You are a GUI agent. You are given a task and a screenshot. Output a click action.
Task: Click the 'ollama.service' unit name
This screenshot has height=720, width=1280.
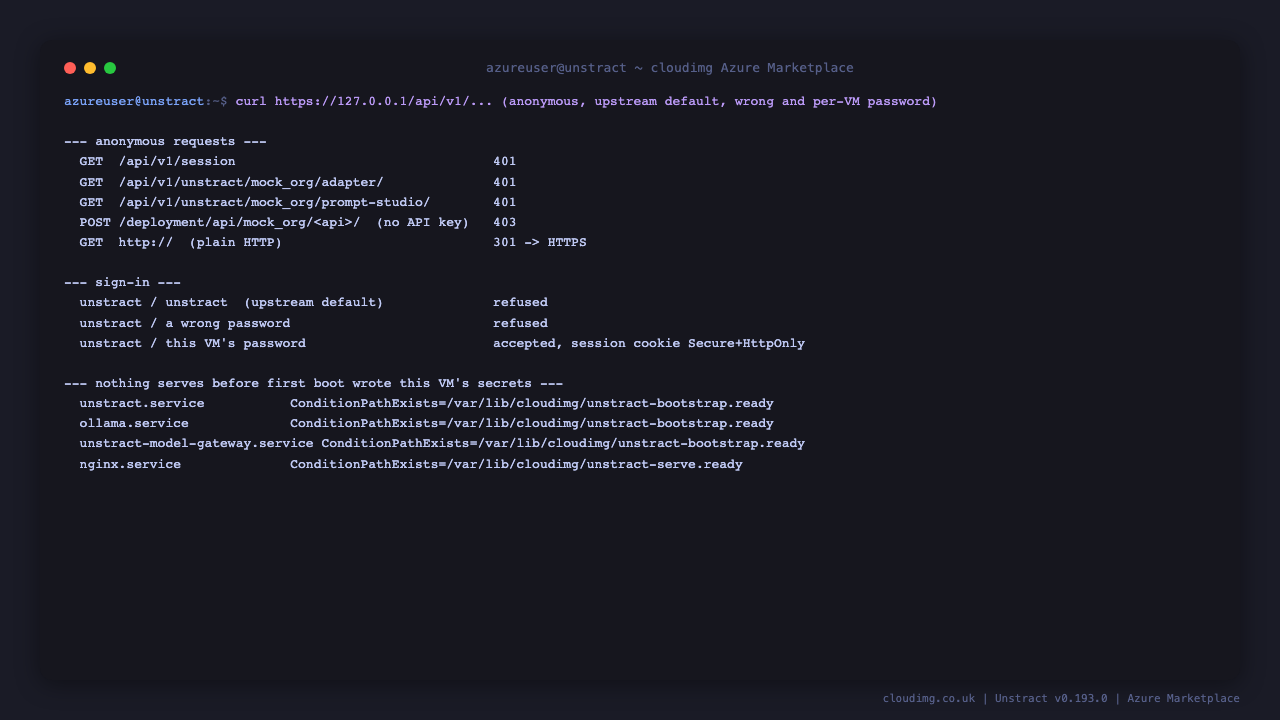tap(134, 423)
